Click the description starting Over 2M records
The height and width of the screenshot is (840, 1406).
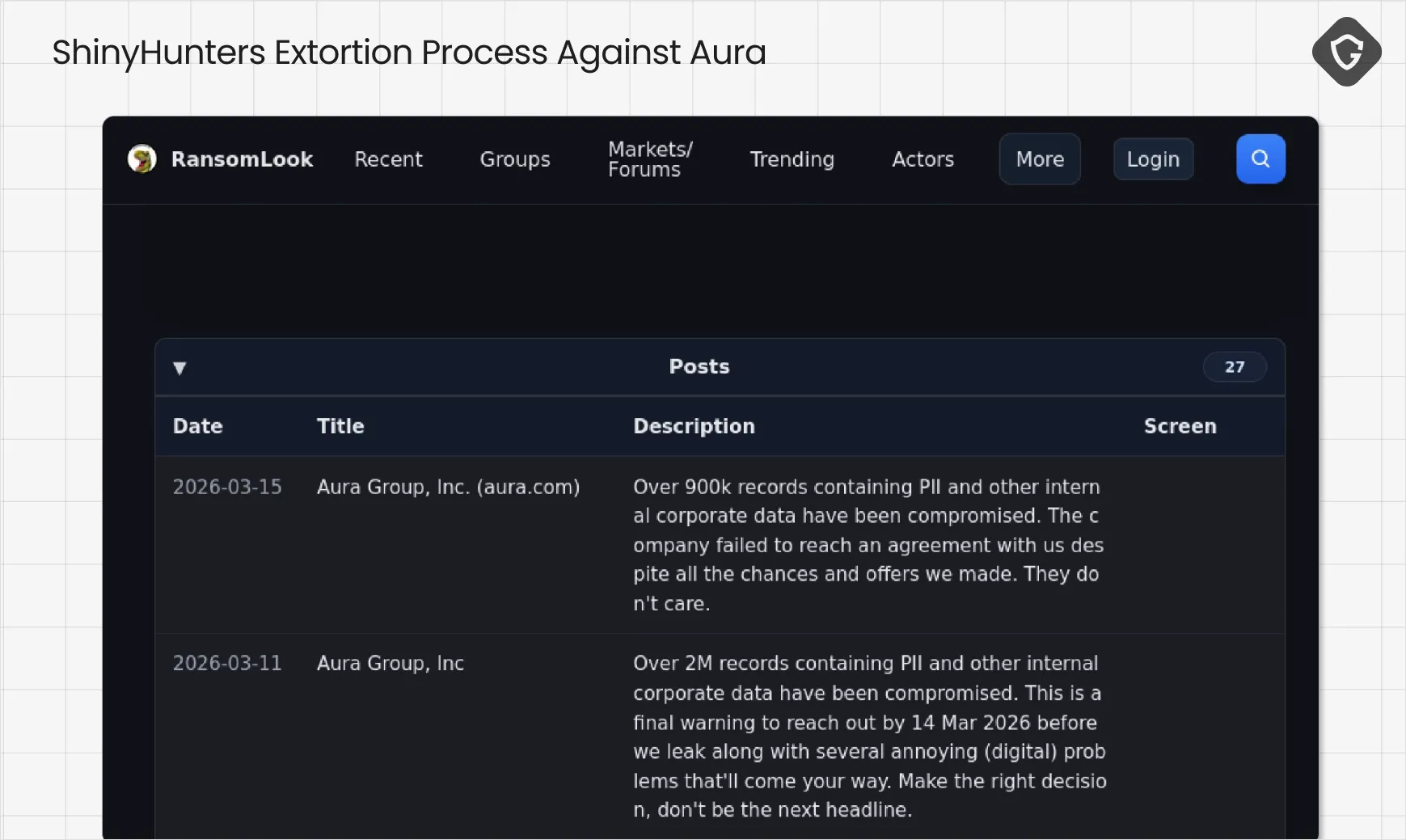click(x=870, y=737)
